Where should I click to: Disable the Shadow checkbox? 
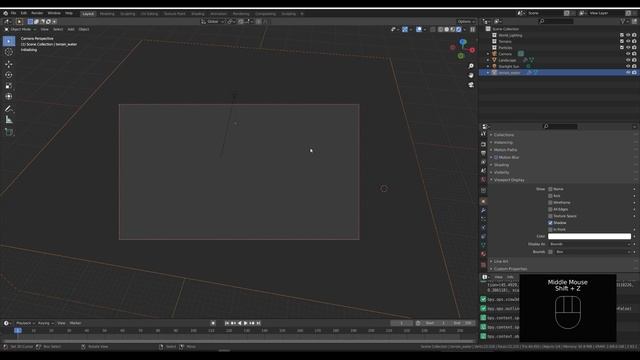[550, 223]
